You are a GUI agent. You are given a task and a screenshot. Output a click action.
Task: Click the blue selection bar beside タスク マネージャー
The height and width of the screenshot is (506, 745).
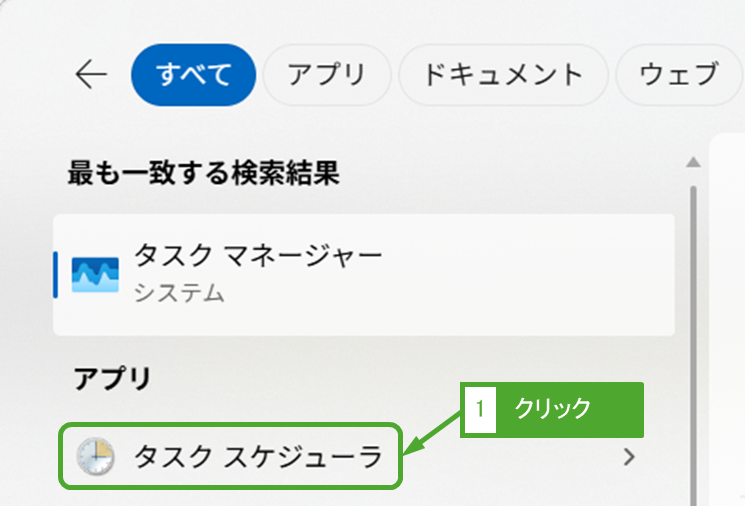point(56,274)
